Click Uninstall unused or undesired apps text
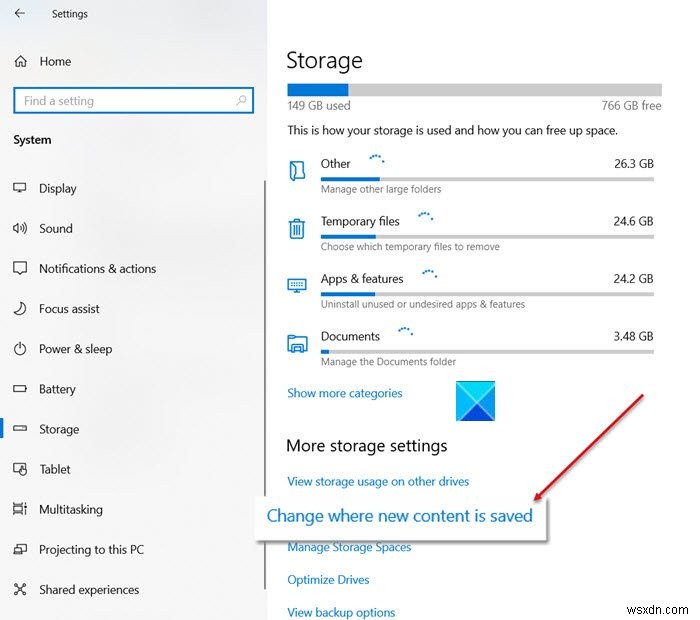The width and height of the screenshot is (700, 620). (423, 304)
